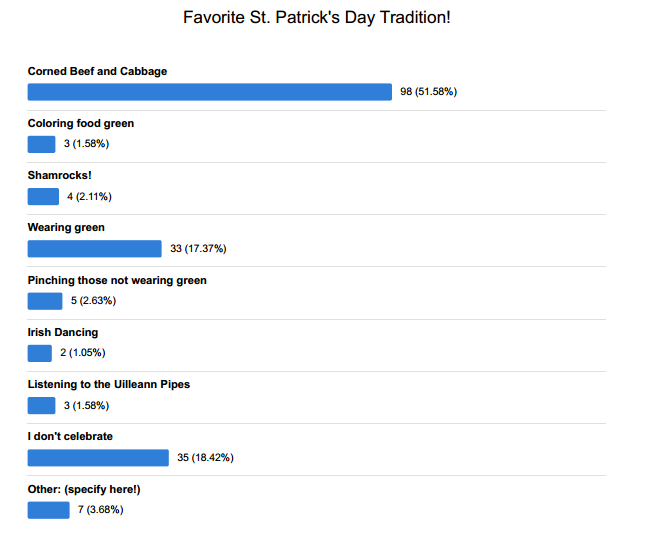Click the I don't celebrate label
Screen dimensions: 646x538
[70, 436]
